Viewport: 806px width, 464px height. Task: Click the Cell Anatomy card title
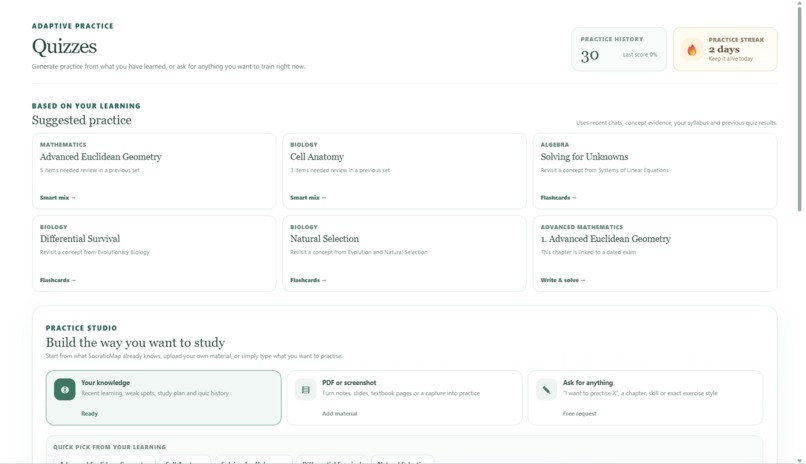317,157
